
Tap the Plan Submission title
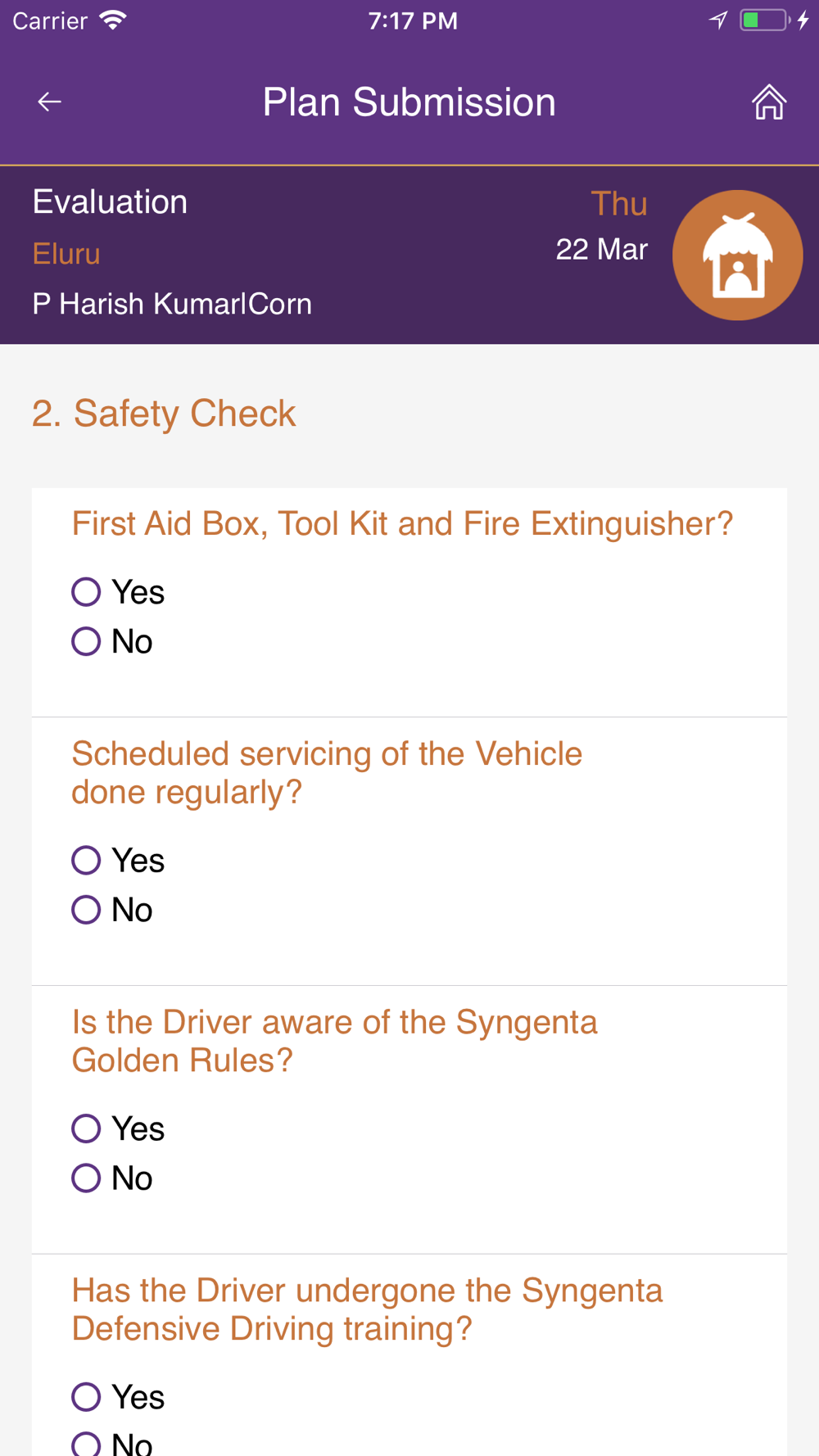[409, 102]
